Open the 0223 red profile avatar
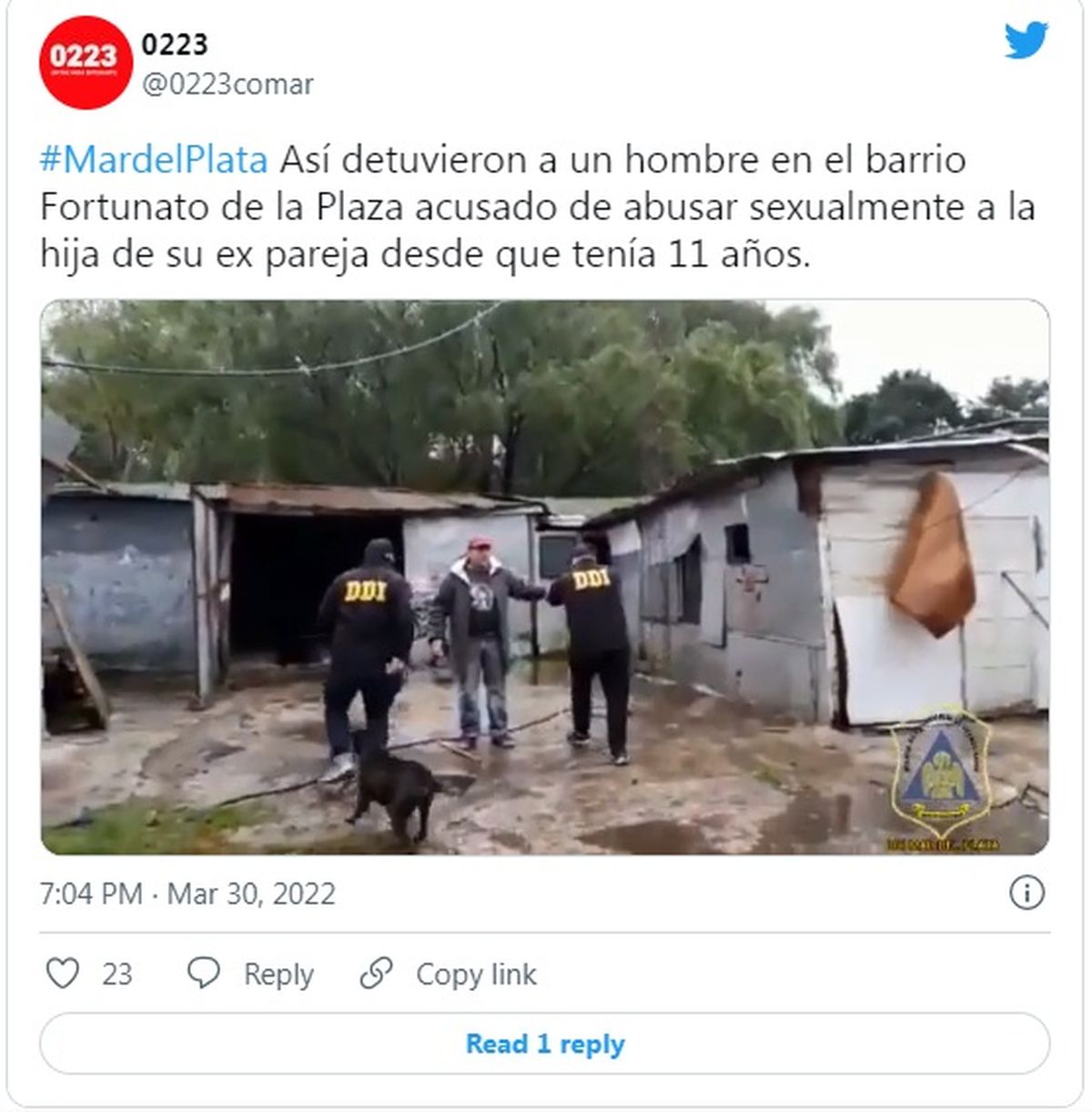Image resolution: width=1092 pixels, height=1112 pixels. (86, 63)
